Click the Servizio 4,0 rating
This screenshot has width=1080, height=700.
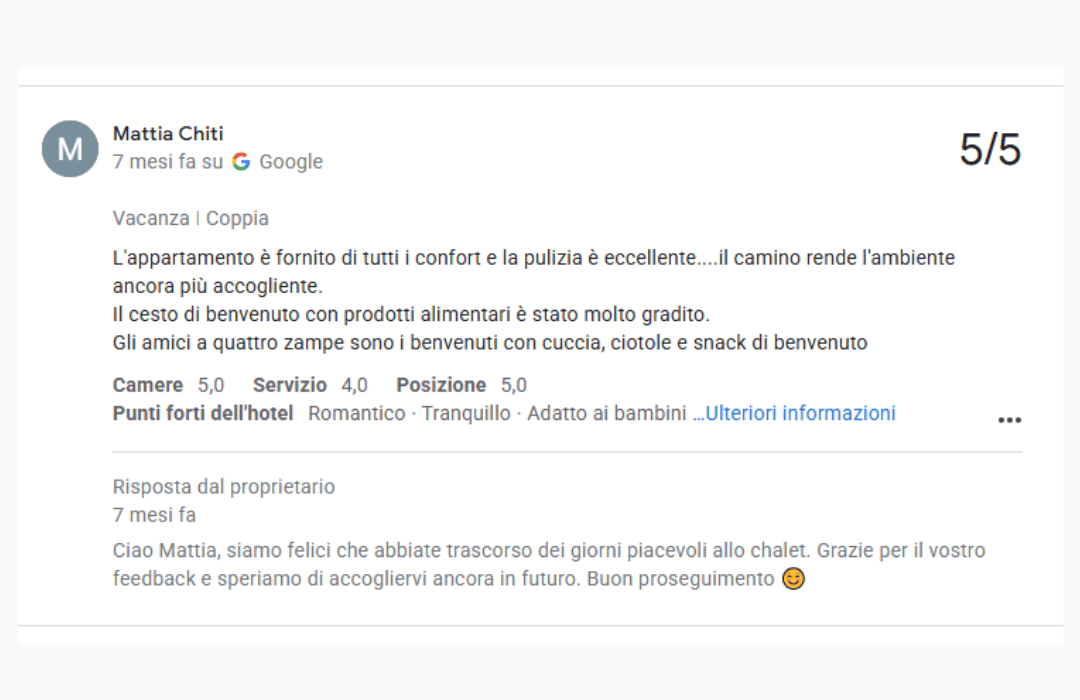coord(310,385)
